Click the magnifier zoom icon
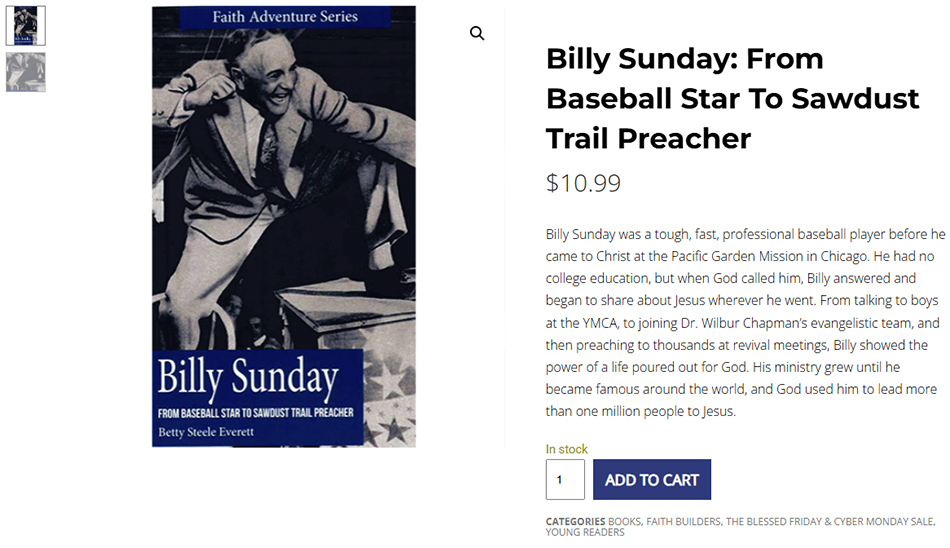Viewport: 950px width, 548px height. pyautogui.click(x=477, y=33)
